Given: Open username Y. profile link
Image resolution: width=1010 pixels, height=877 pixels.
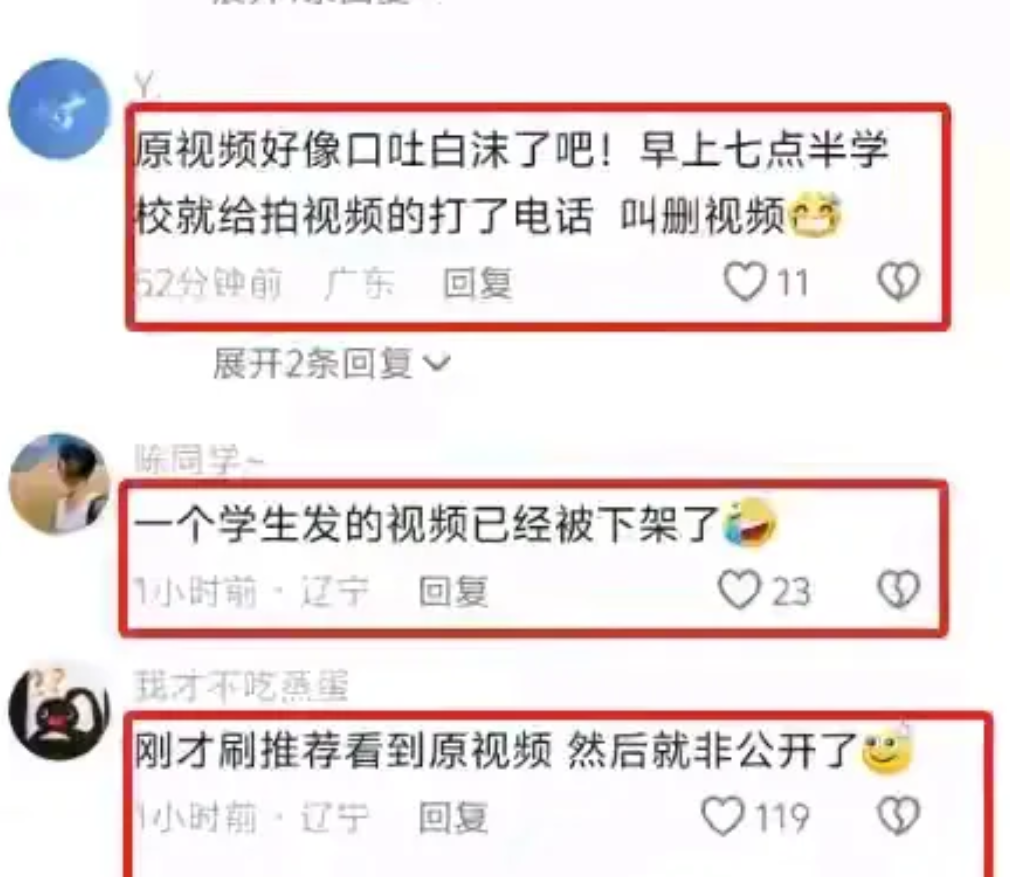Looking at the screenshot, I should [x=148, y=85].
